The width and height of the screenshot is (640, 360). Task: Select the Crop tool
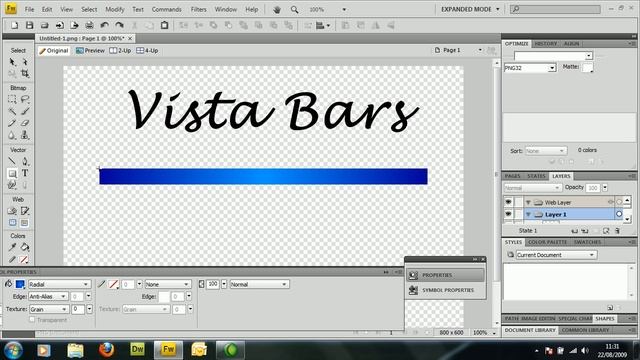(x=25, y=74)
